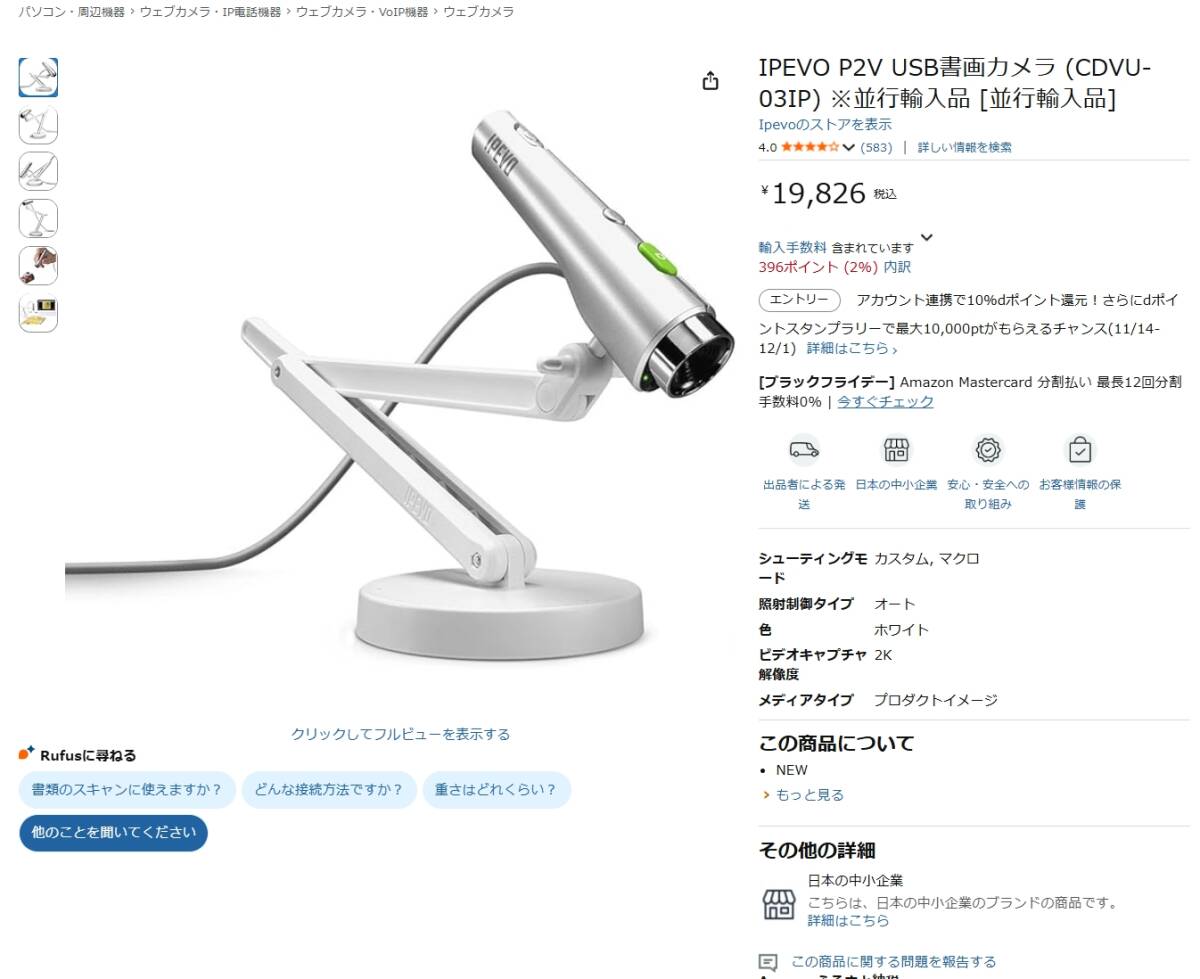Image resolution: width=1200 pixels, height=979 pixels.
Task: Click the customer information protection bag icon
Action: [x=1080, y=450]
